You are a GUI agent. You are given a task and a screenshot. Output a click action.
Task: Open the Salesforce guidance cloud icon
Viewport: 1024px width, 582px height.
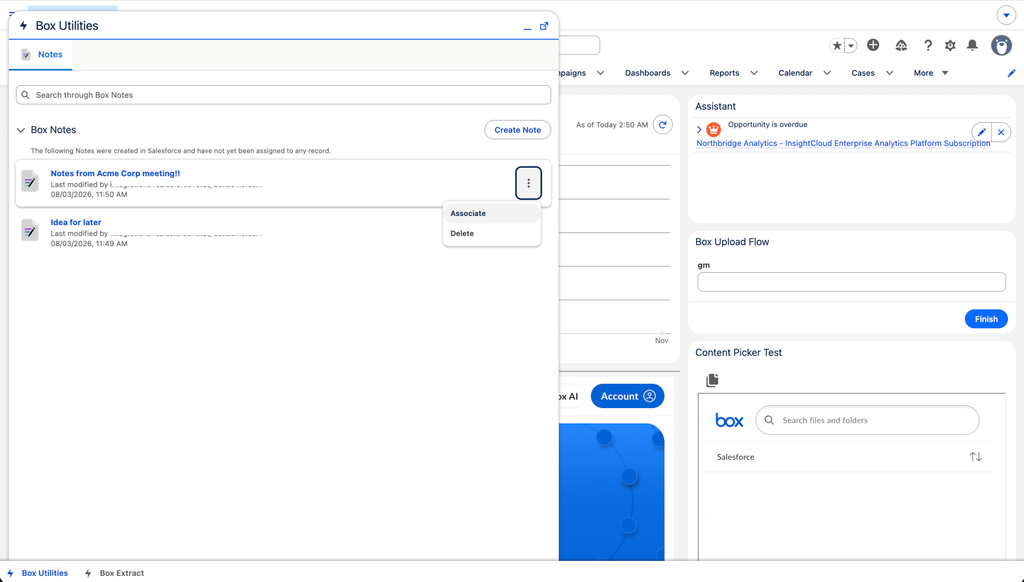click(x=901, y=45)
